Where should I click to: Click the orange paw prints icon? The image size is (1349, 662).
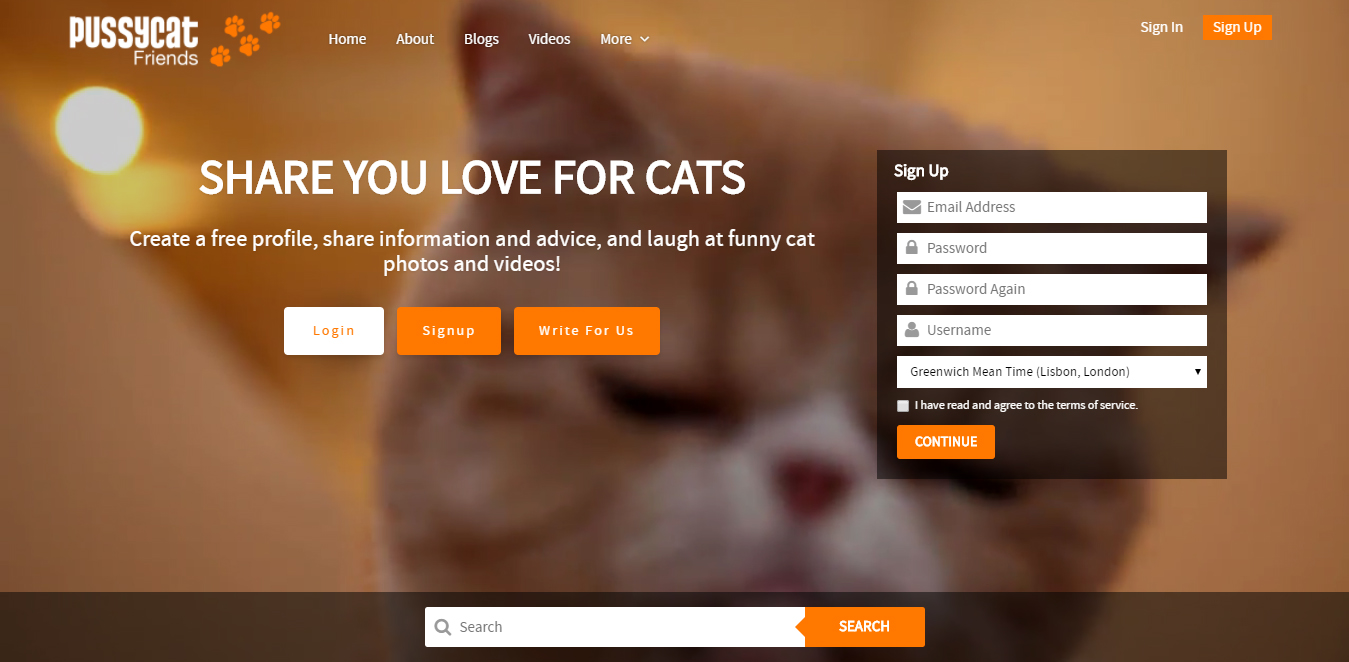coord(246,39)
